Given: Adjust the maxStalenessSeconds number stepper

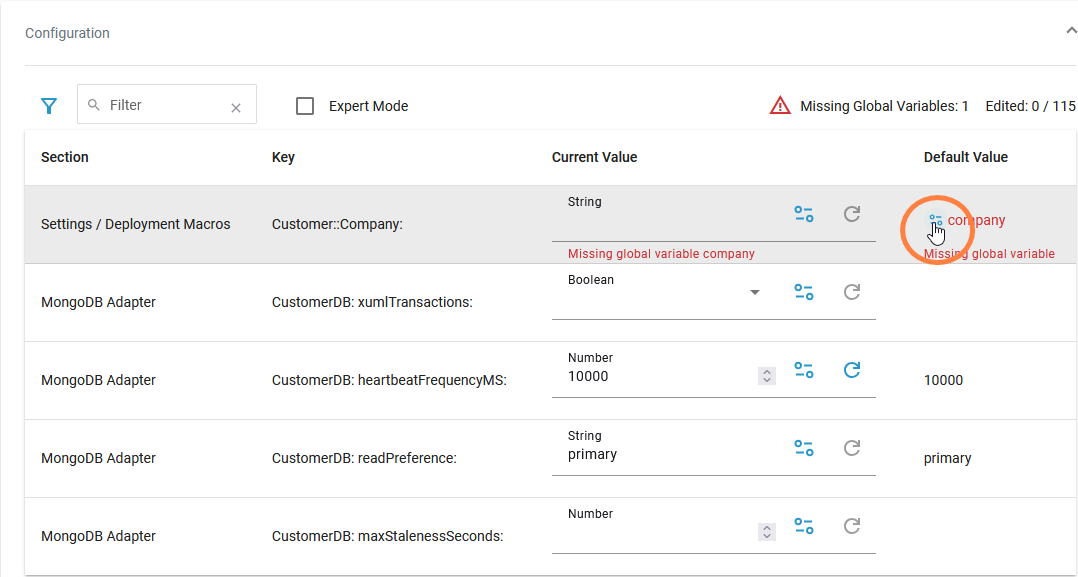Looking at the screenshot, I should coord(767,532).
